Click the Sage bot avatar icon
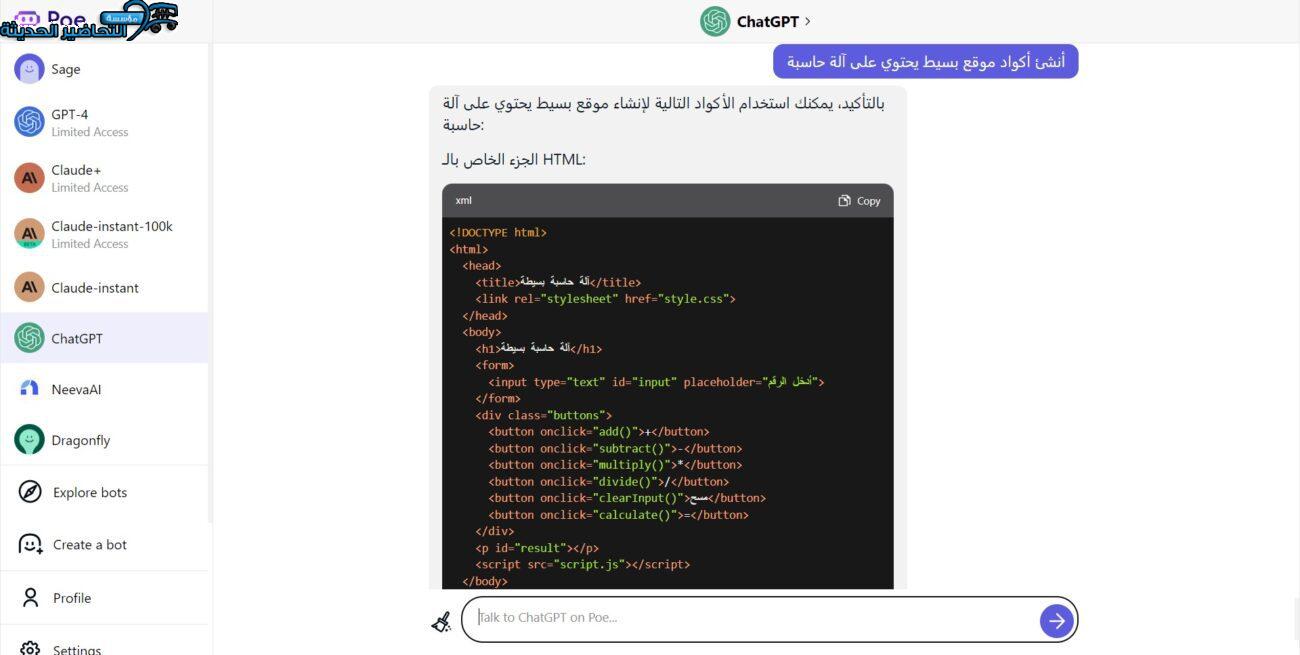Image resolution: width=1300 pixels, height=655 pixels. coord(29,69)
